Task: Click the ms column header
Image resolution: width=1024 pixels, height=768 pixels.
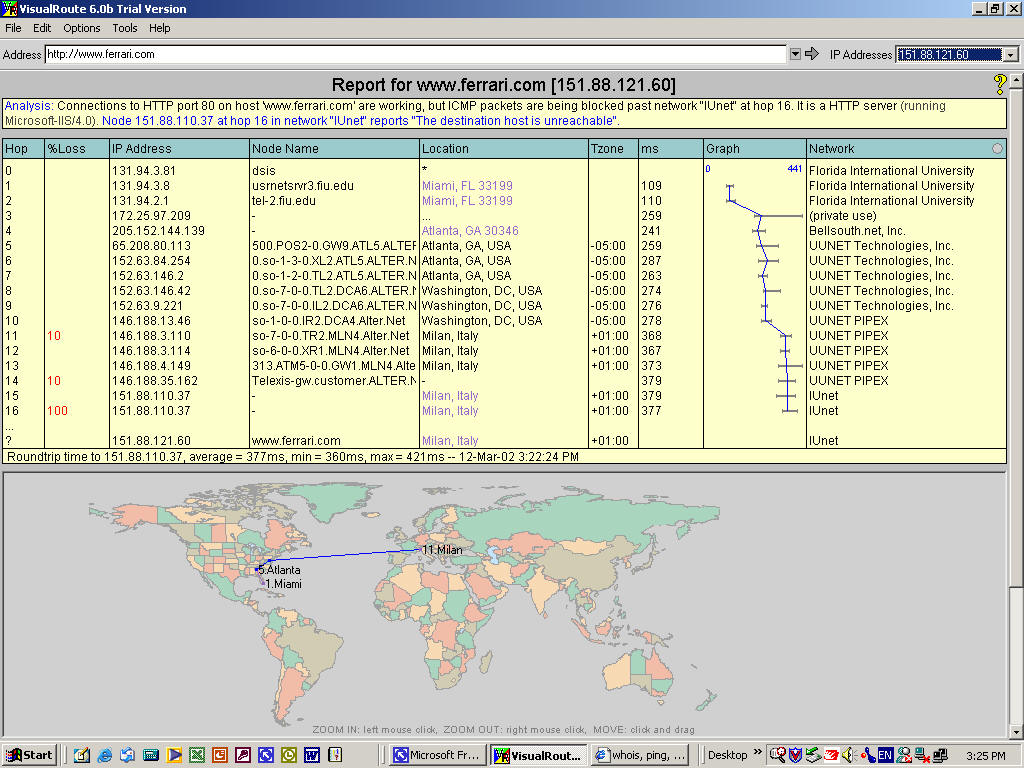Action: [671, 148]
